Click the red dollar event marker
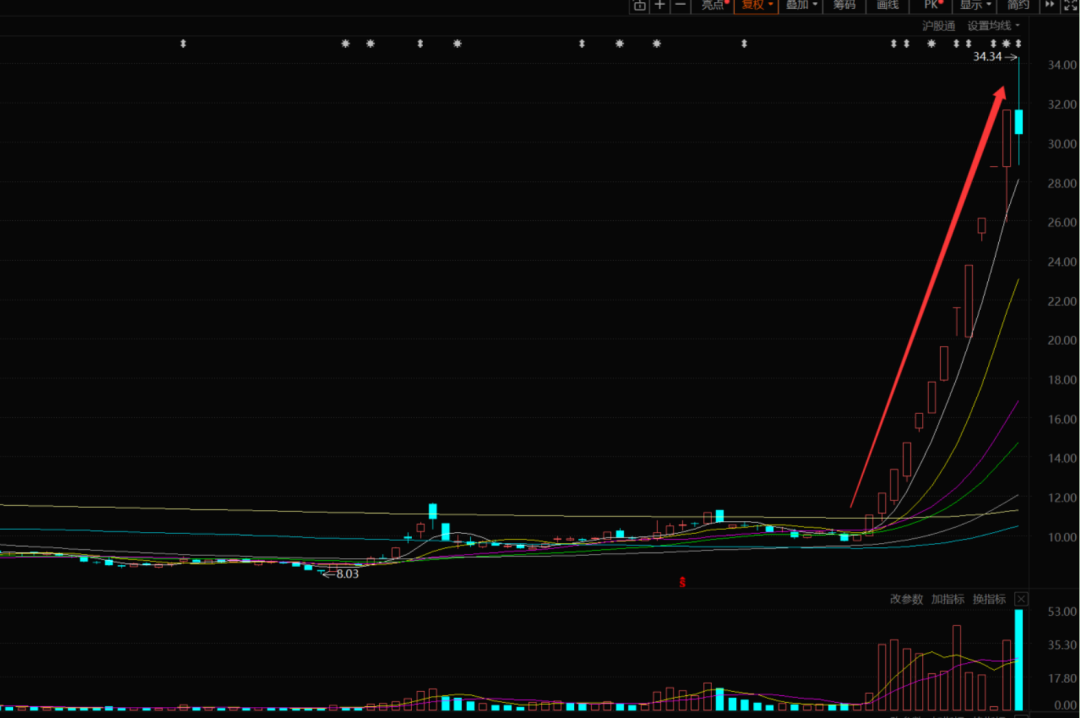The width and height of the screenshot is (1080, 718). [x=683, y=582]
